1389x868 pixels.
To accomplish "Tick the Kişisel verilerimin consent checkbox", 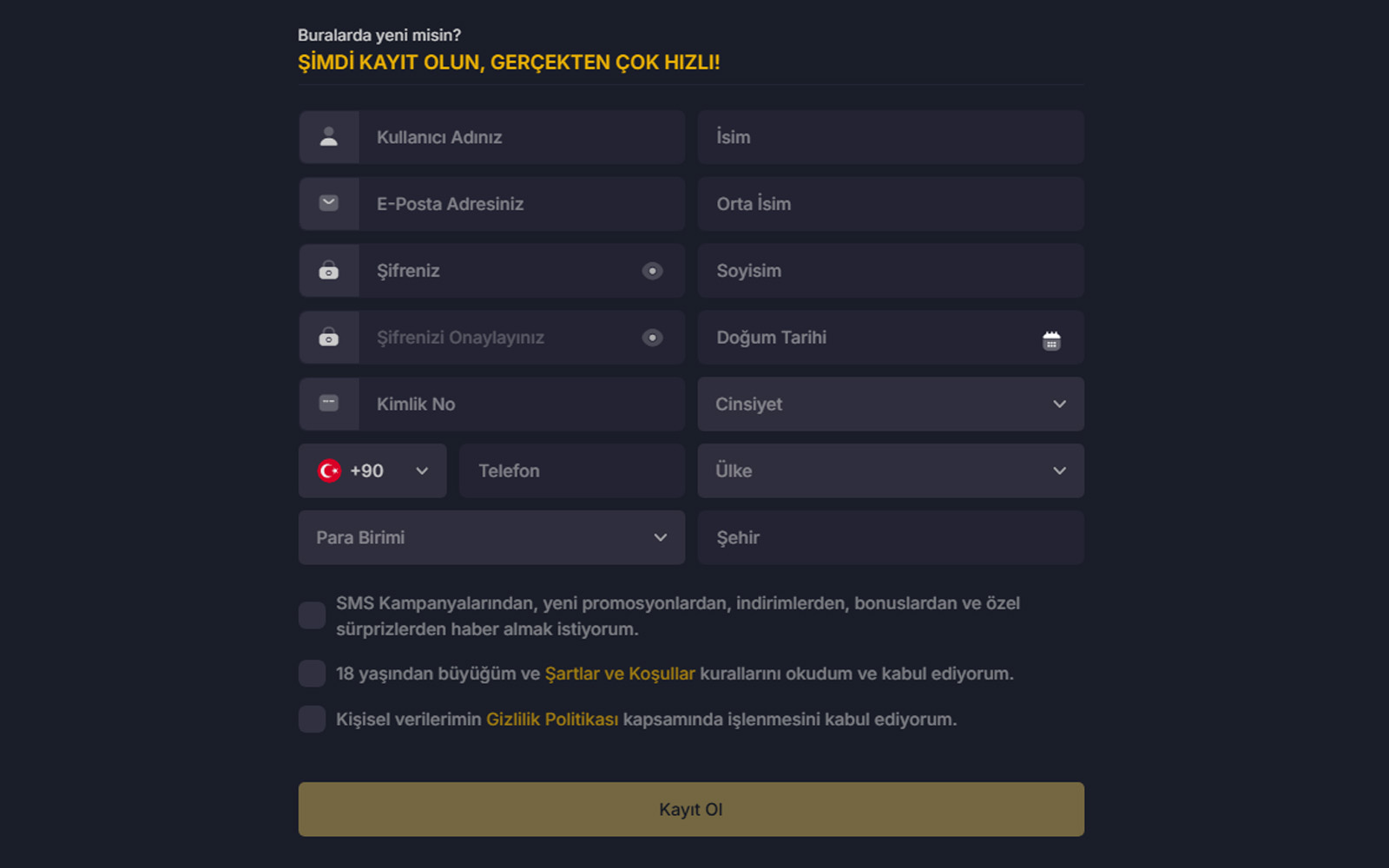I will pyautogui.click(x=313, y=719).
